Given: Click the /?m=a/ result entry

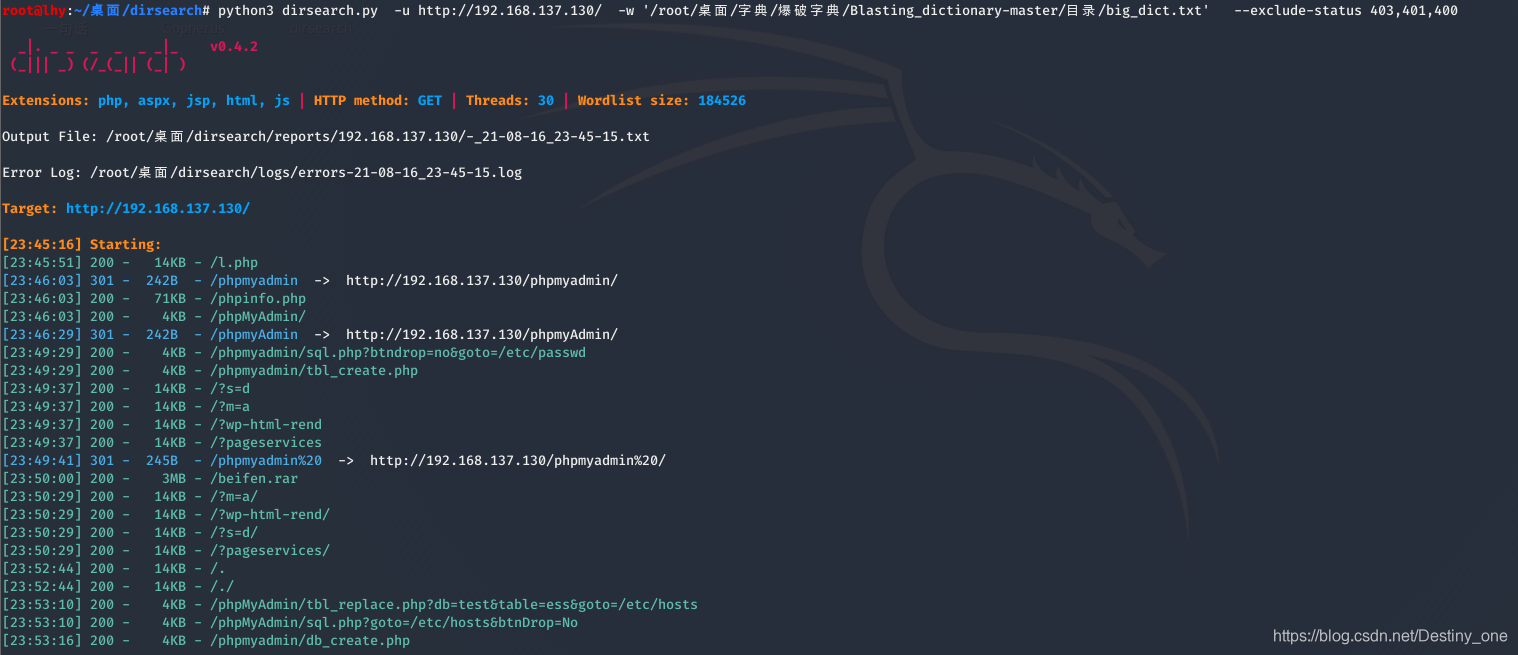Looking at the screenshot, I should tap(234, 496).
